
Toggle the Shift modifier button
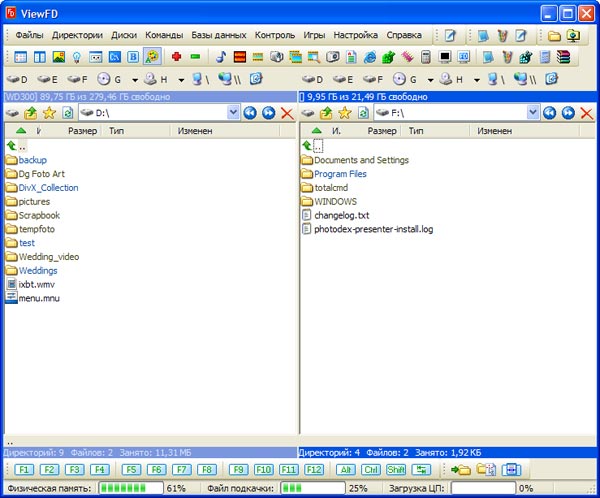(x=396, y=469)
